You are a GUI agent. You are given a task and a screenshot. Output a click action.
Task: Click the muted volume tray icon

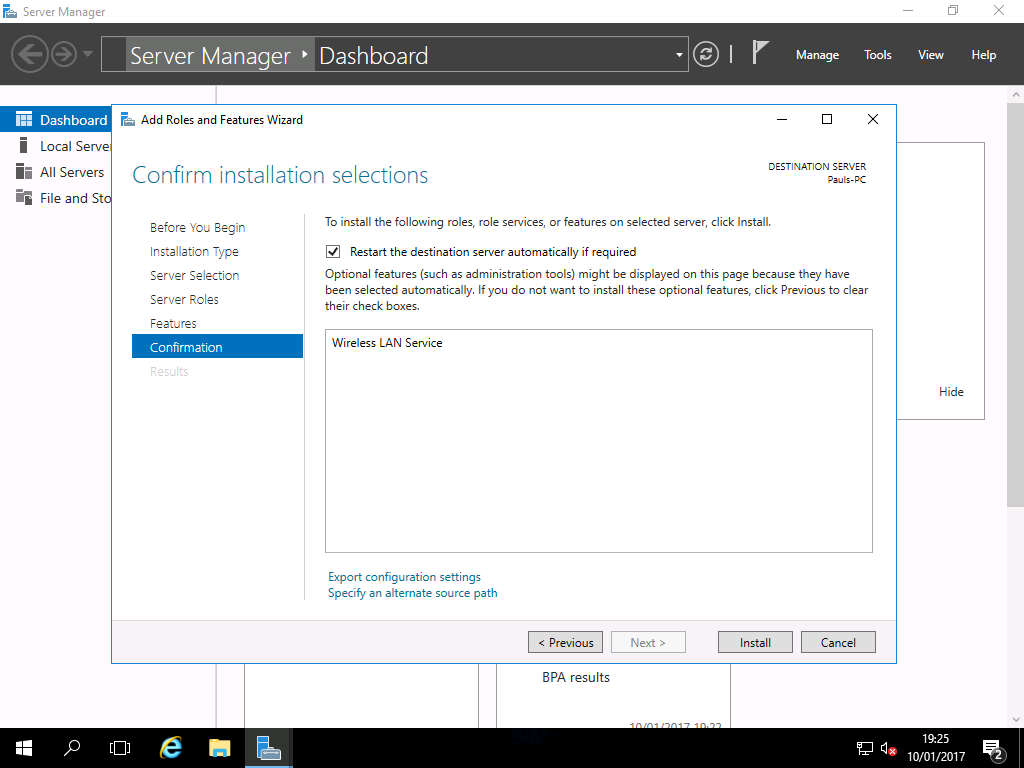[x=888, y=748]
